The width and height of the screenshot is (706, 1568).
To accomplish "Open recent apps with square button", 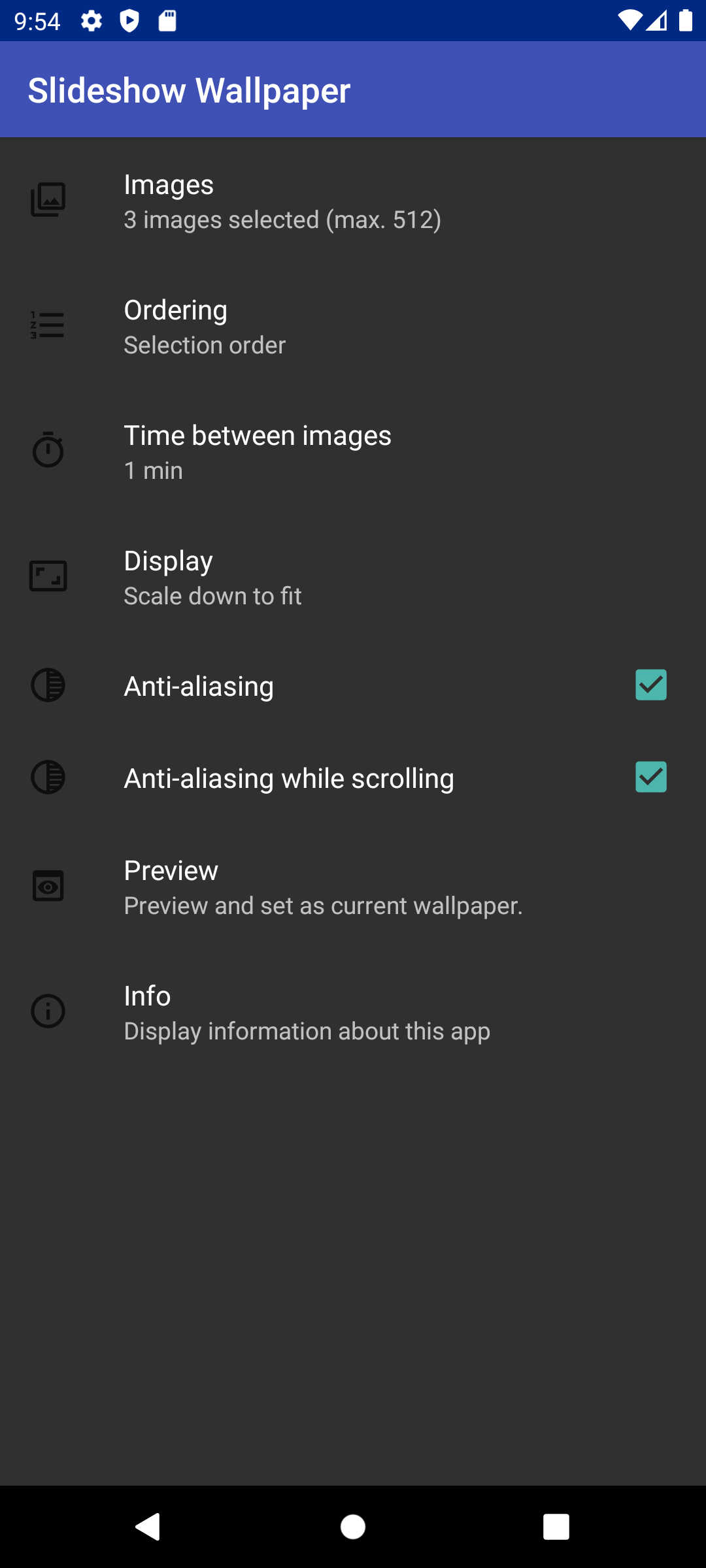I will coord(556,1527).
